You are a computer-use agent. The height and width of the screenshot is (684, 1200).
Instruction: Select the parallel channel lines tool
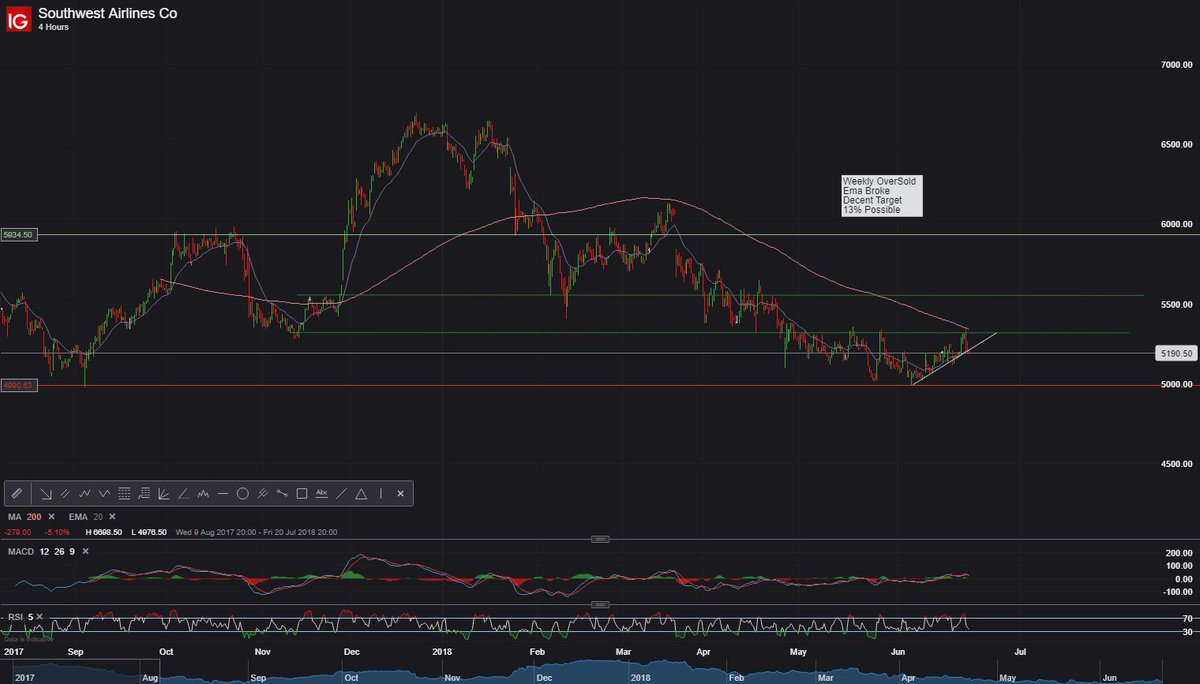click(65, 494)
